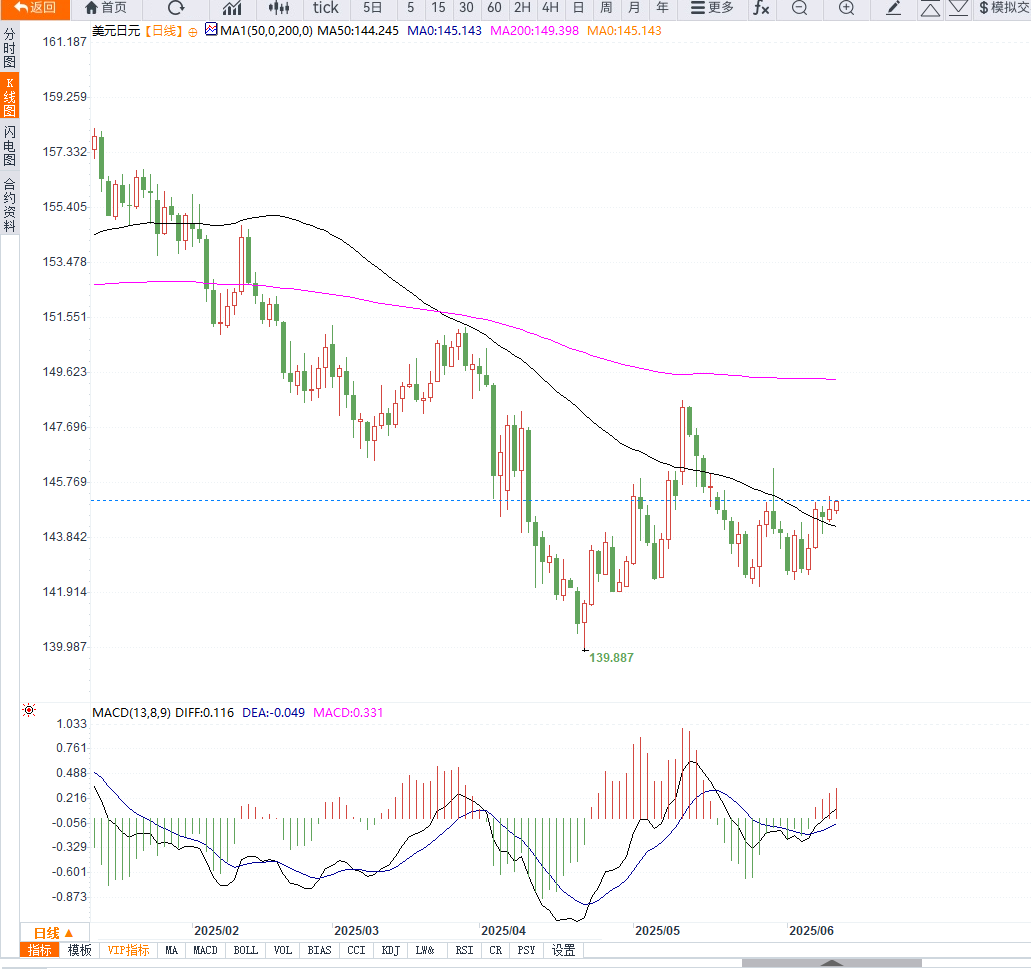Select the 月 monthly timeframe

click(x=634, y=8)
